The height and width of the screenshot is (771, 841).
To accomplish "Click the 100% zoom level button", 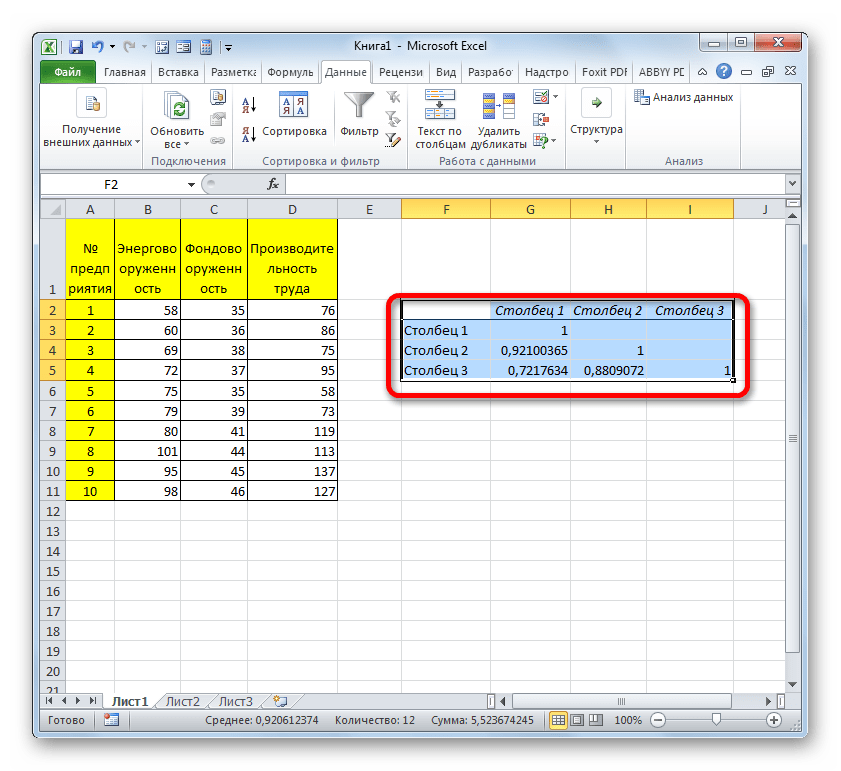I will 628,720.
